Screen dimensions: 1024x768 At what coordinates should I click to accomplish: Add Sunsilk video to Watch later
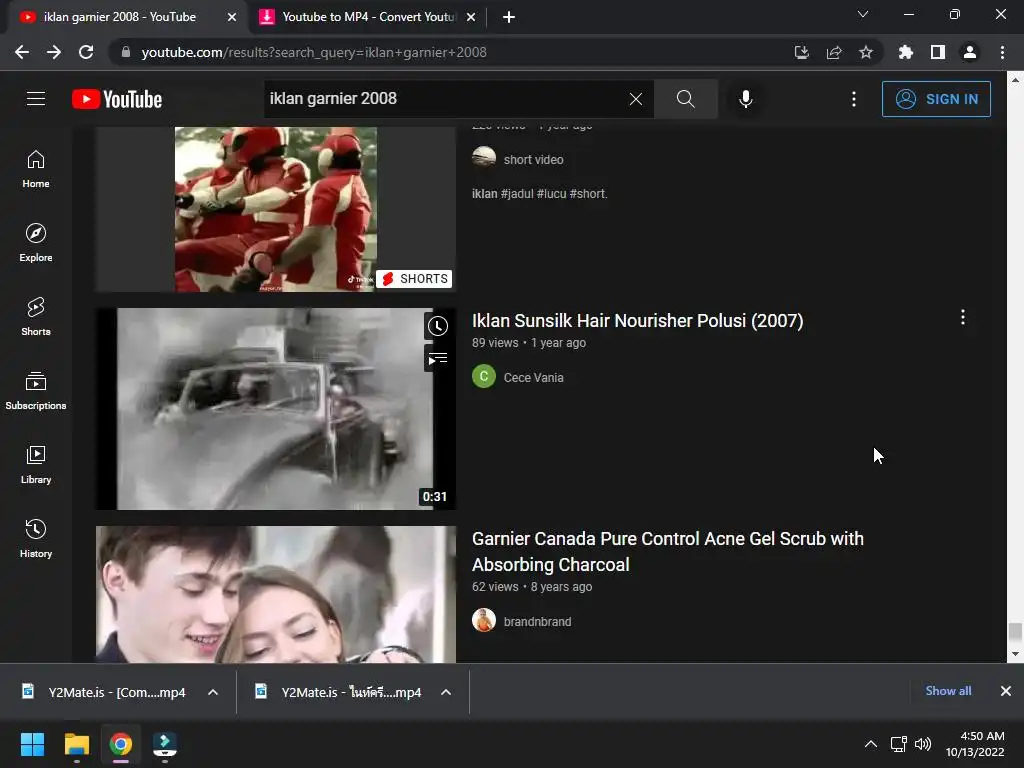click(x=438, y=326)
